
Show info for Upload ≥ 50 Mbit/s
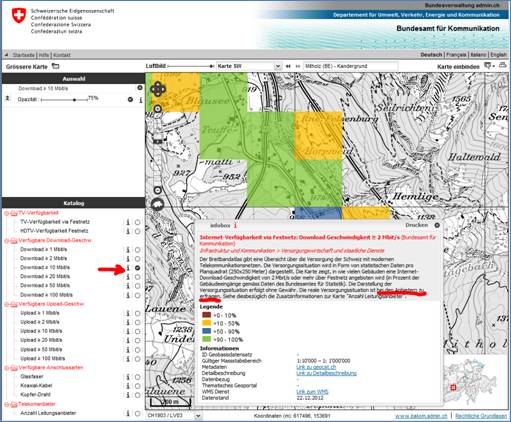click(x=128, y=350)
